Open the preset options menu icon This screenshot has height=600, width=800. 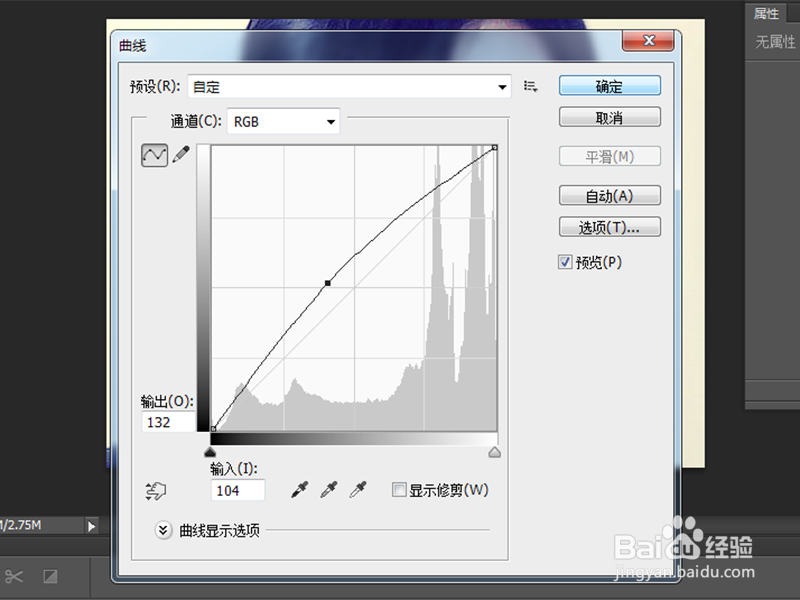[x=531, y=86]
